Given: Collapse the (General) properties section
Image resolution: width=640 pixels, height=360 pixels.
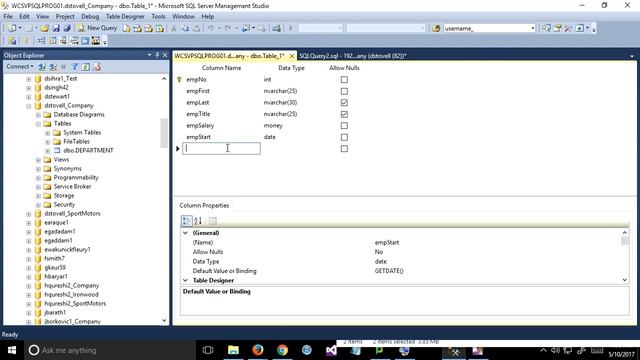Looking at the screenshot, I should tap(185, 233).
